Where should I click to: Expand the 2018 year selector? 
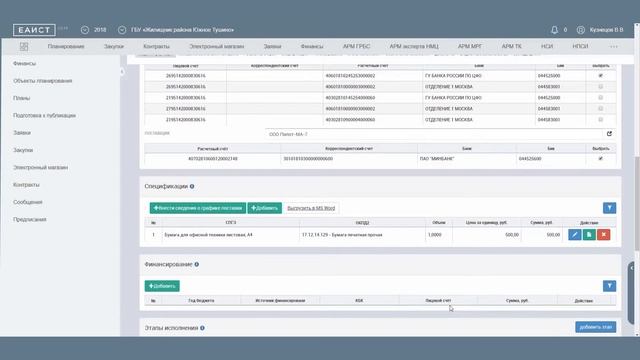coord(85,30)
